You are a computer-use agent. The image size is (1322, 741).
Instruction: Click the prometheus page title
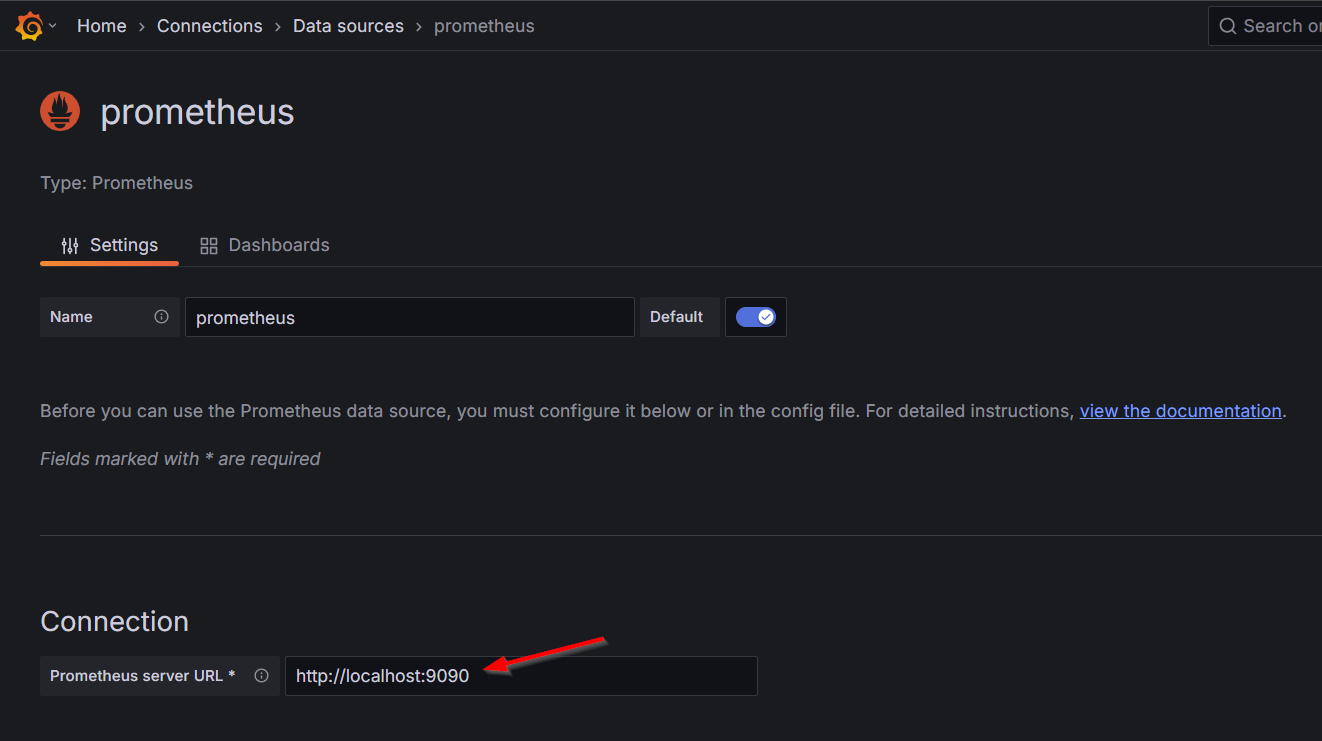196,111
